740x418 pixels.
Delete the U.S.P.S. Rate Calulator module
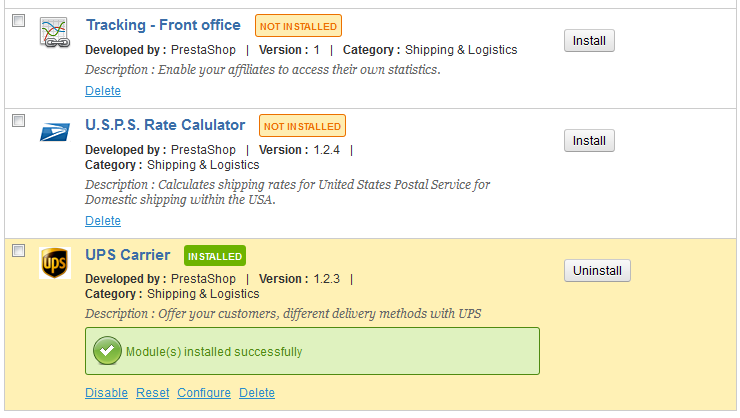(103, 221)
